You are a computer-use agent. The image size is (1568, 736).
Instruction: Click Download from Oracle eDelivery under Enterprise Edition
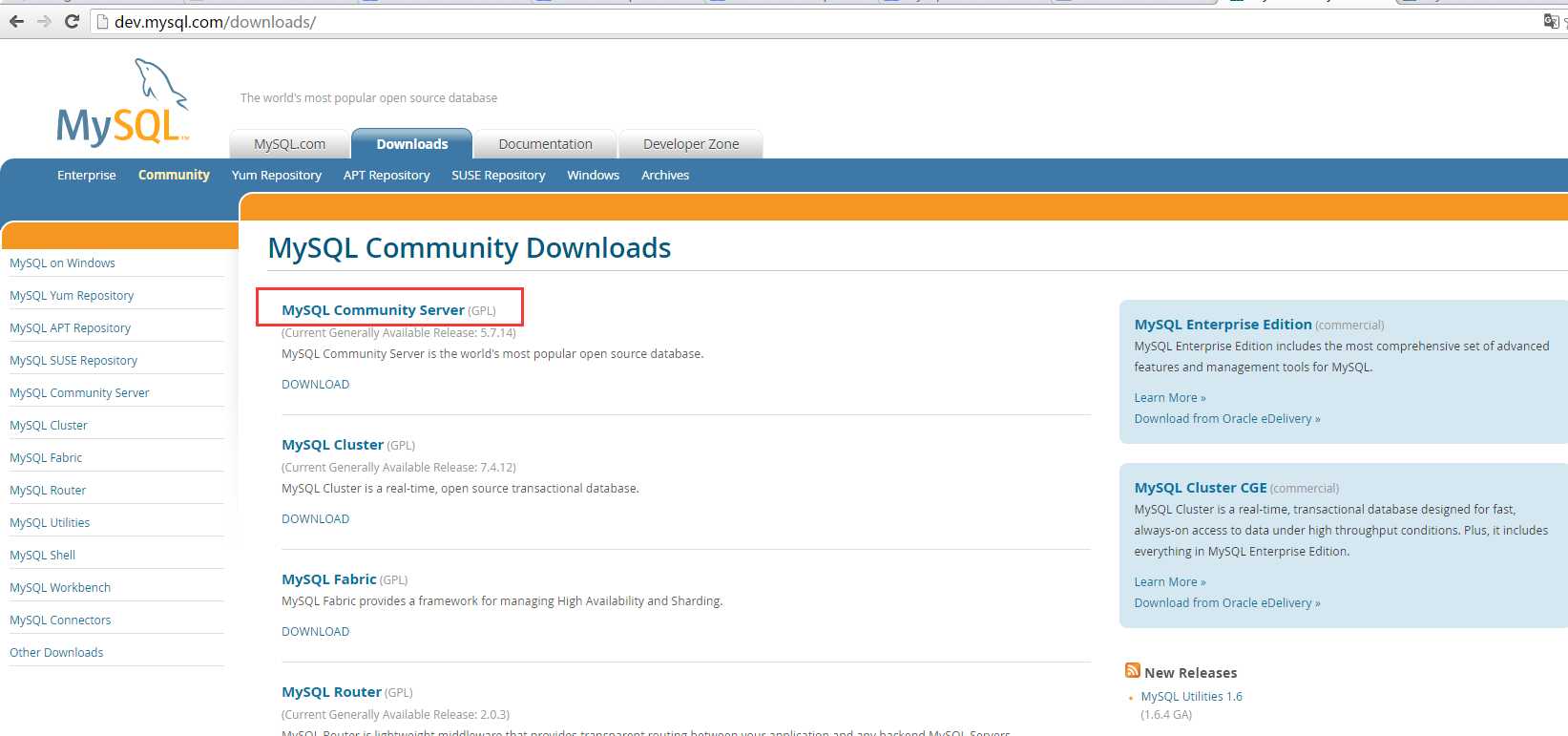1227,418
